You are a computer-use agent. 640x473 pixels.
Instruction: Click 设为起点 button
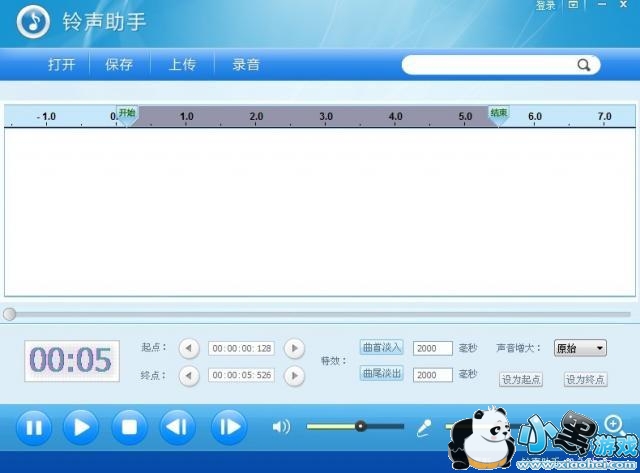click(x=521, y=380)
